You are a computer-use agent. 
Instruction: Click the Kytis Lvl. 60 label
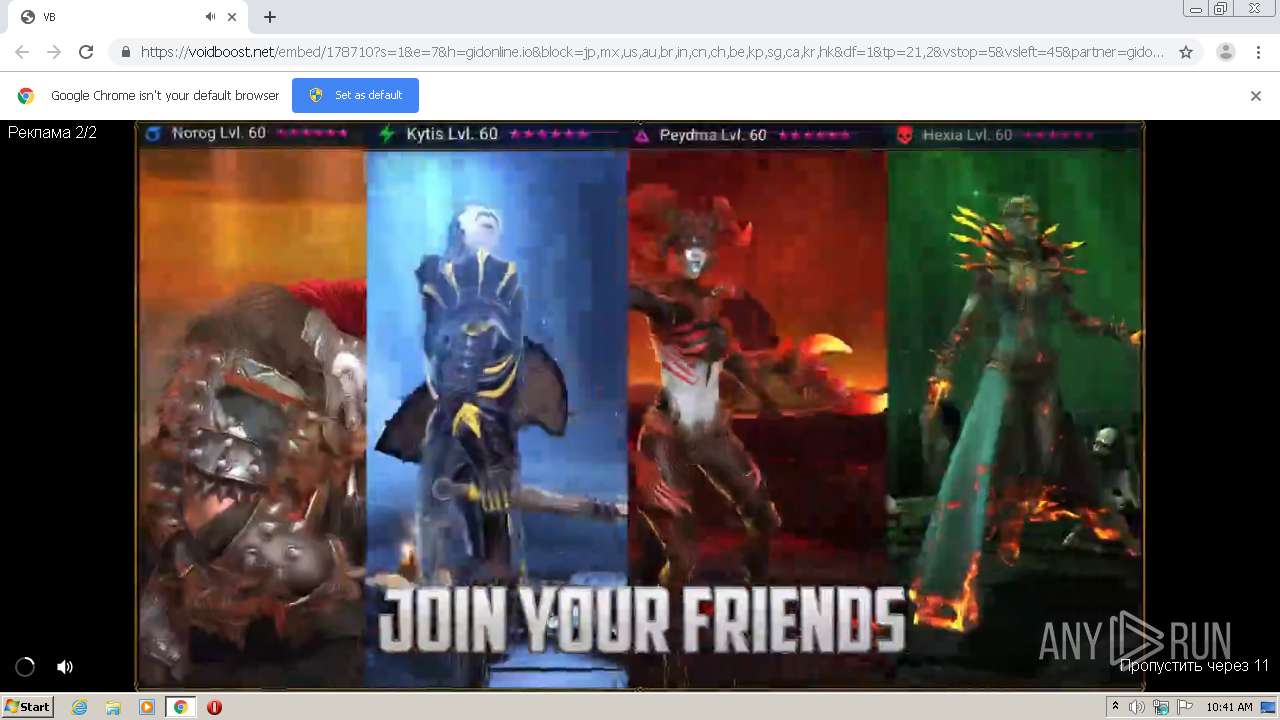click(x=452, y=134)
